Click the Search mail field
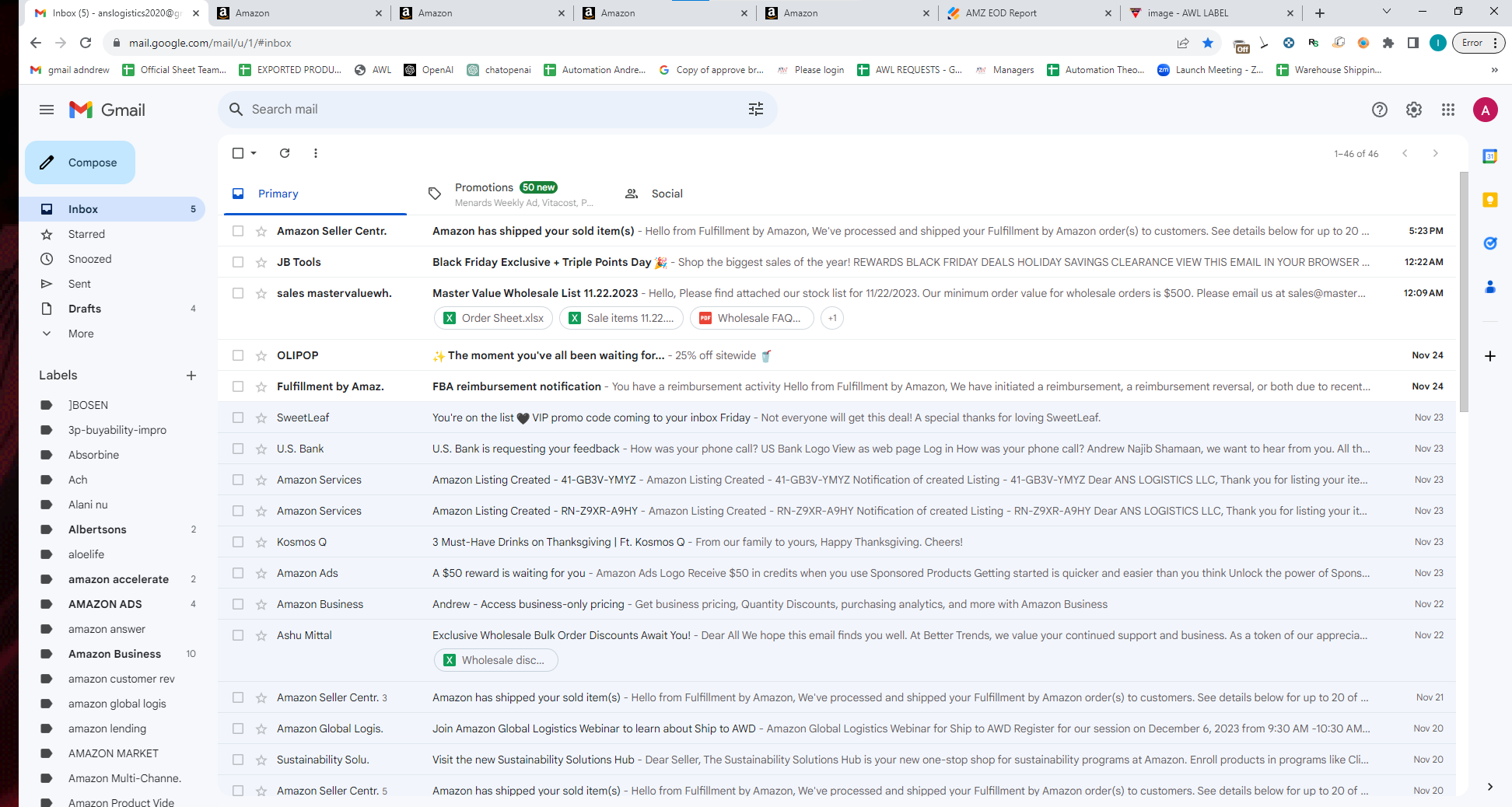 pyautogui.click(x=498, y=110)
